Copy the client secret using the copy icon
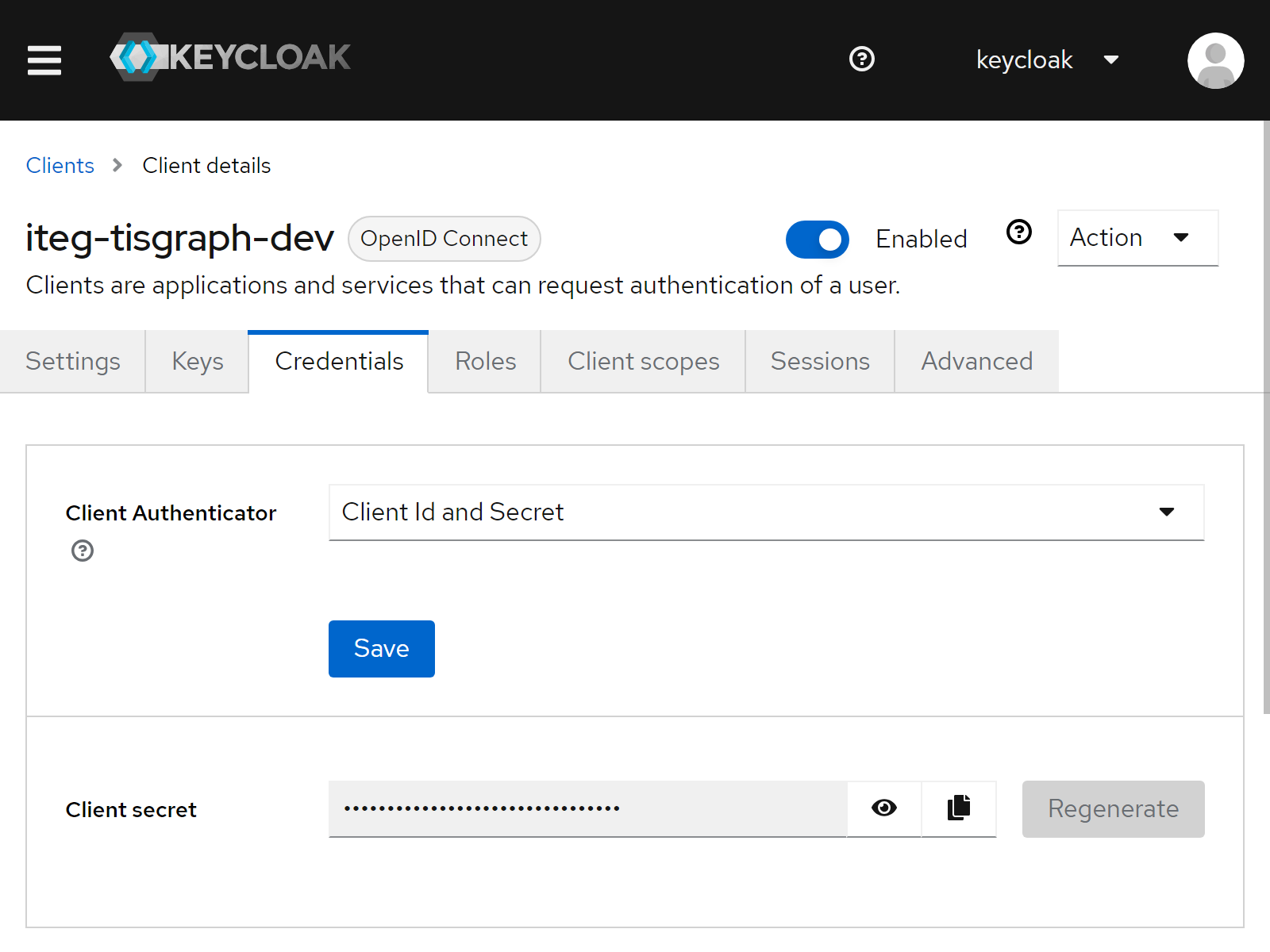Viewport: 1270px width, 952px height. tap(958, 808)
